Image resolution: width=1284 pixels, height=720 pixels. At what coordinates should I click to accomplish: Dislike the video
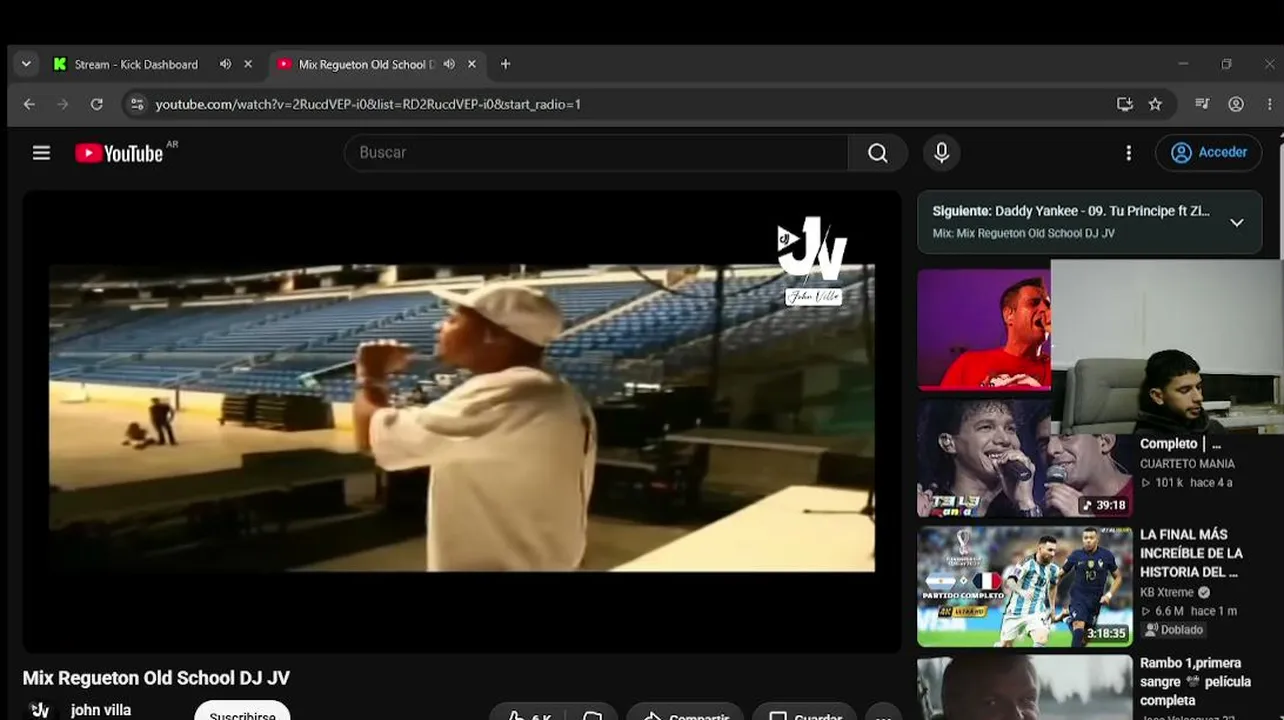point(593,714)
